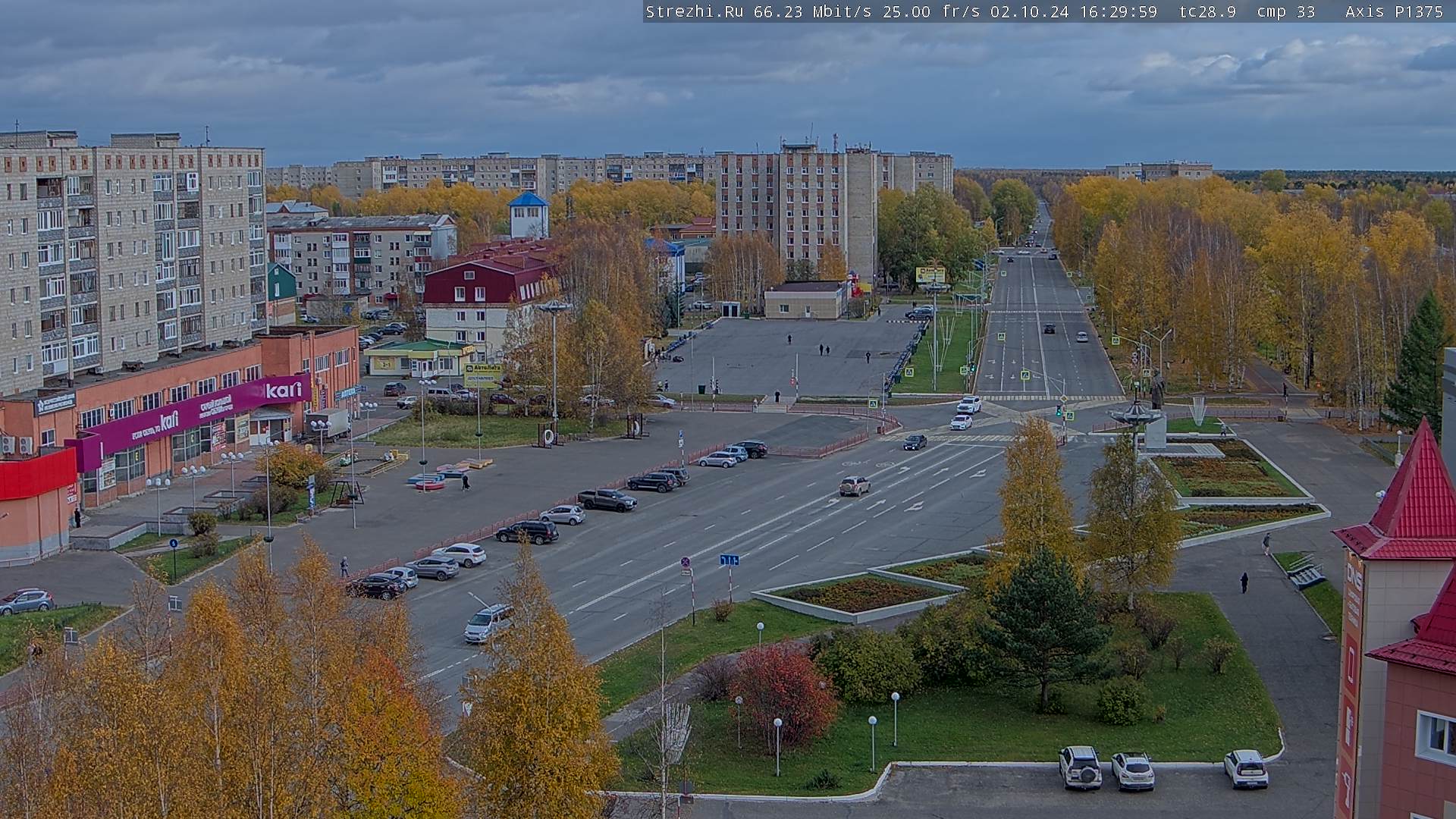Select the "66.23 Mbit/s" bitrate readout
The height and width of the screenshot is (819, 1456).
pos(814,11)
